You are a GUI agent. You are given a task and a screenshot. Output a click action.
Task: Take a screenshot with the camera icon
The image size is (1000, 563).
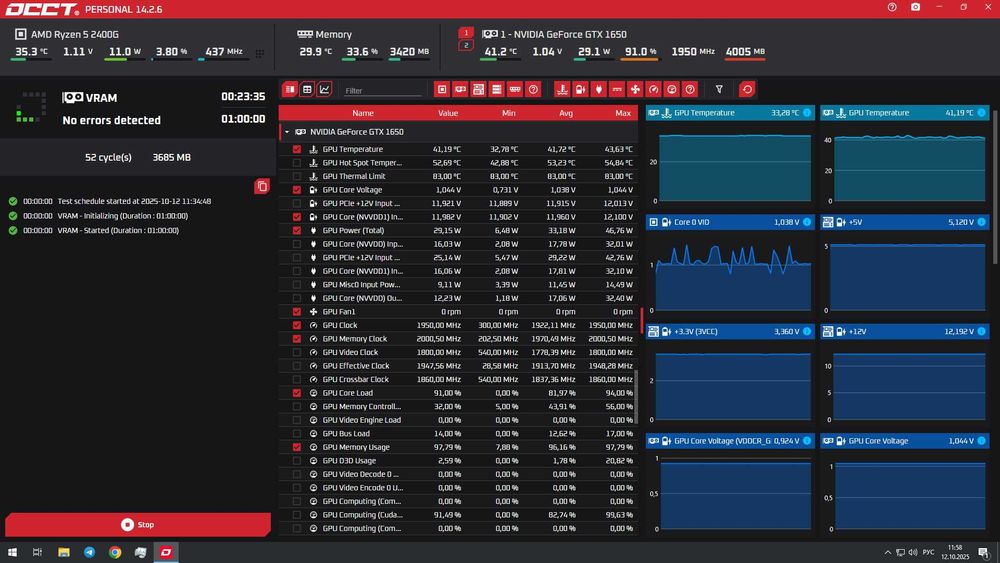tap(916, 7)
